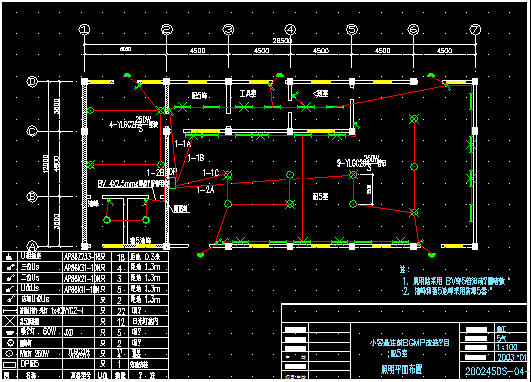Image resolution: width=531 pixels, height=382 pixels.
Task: Select the legend quantity 18
Action: point(121,257)
